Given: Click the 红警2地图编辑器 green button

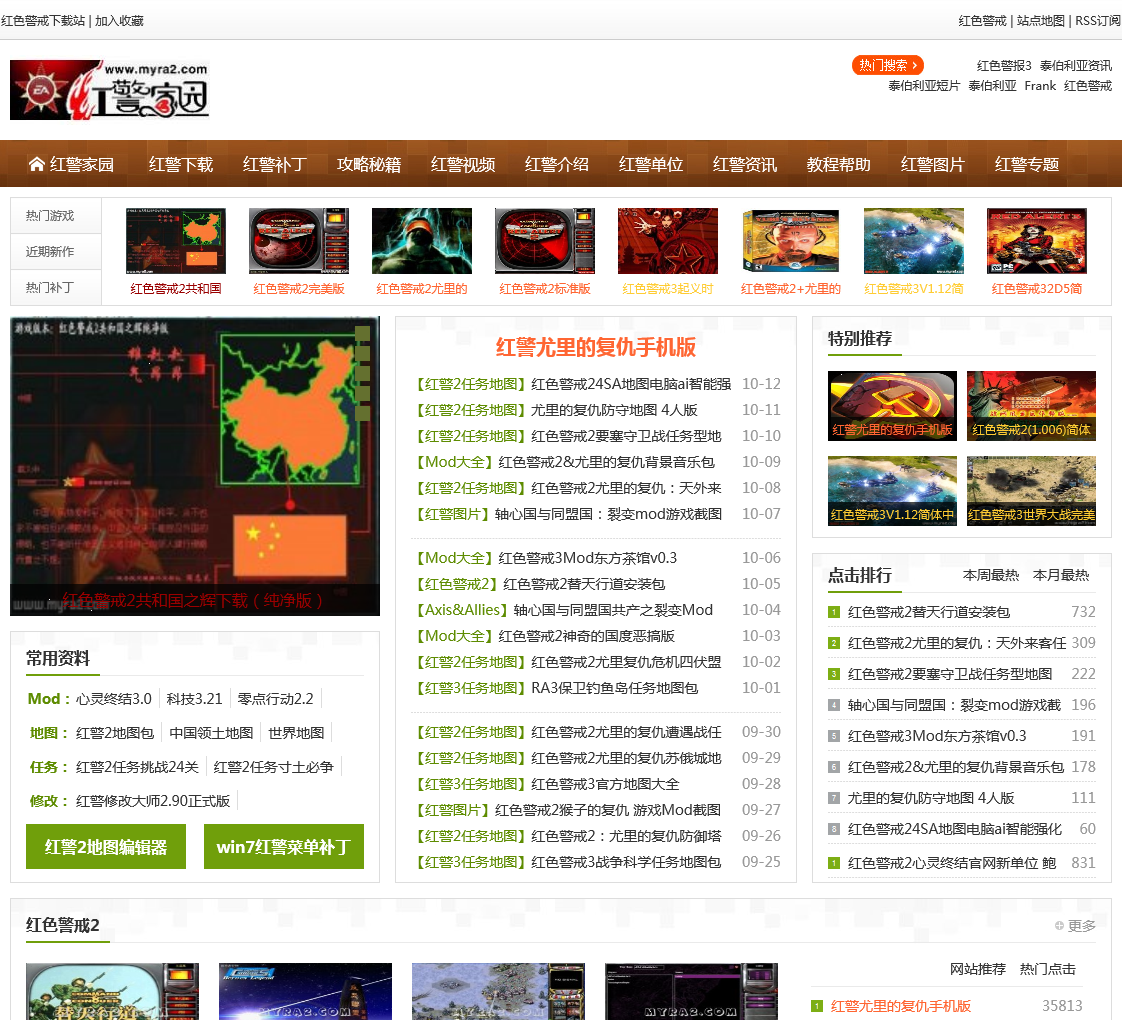Looking at the screenshot, I should tap(106, 847).
